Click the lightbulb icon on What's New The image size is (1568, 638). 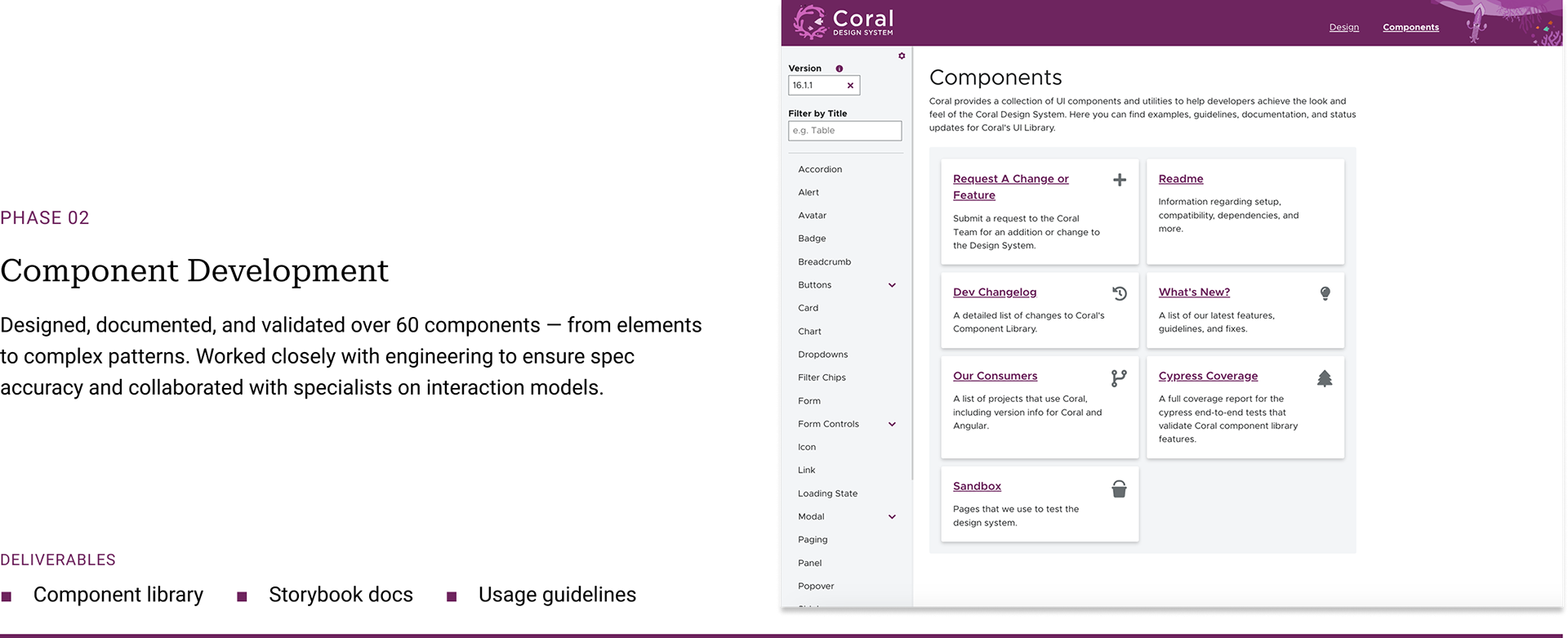(1325, 293)
